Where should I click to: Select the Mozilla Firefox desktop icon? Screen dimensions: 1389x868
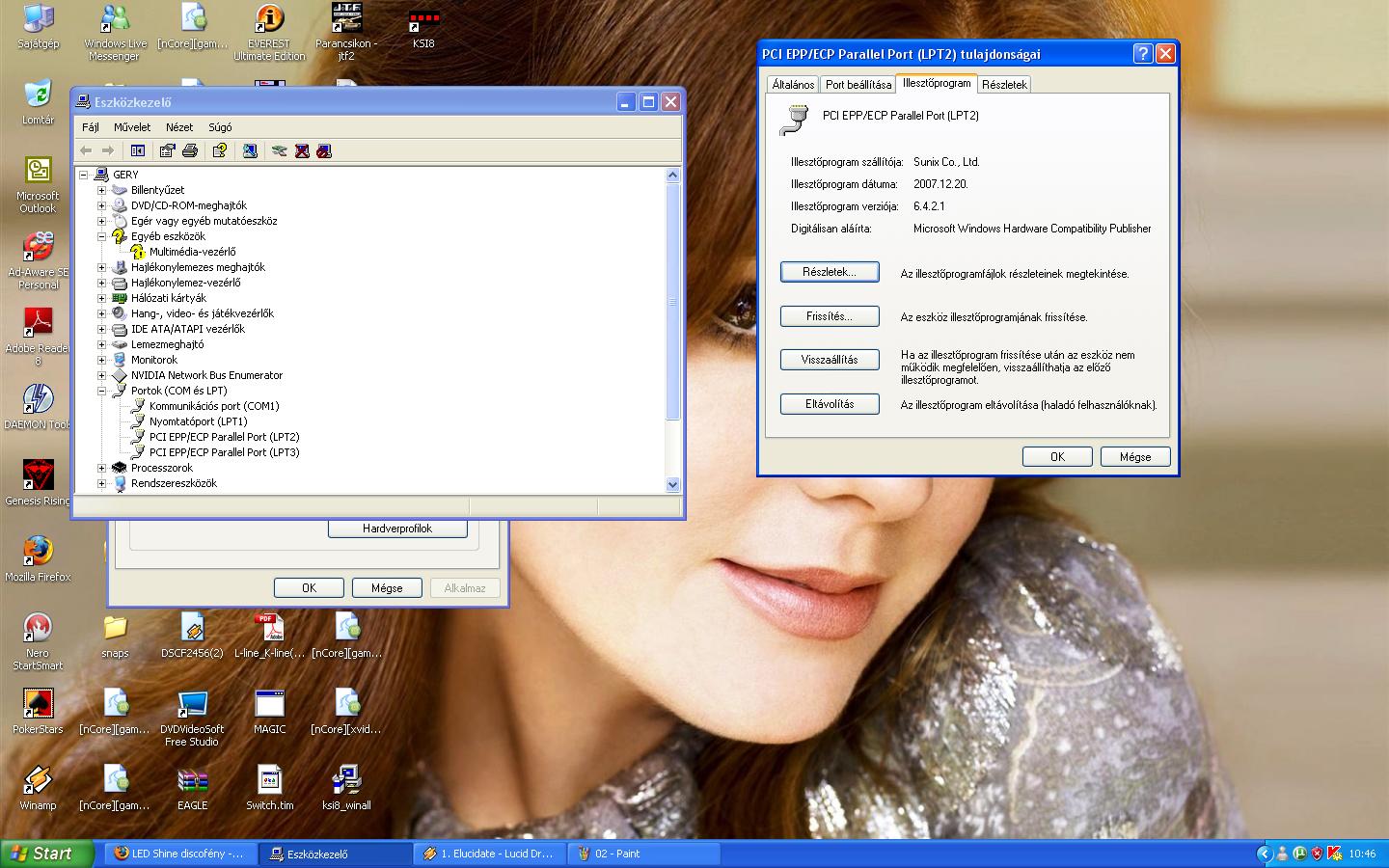pos(38,559)
